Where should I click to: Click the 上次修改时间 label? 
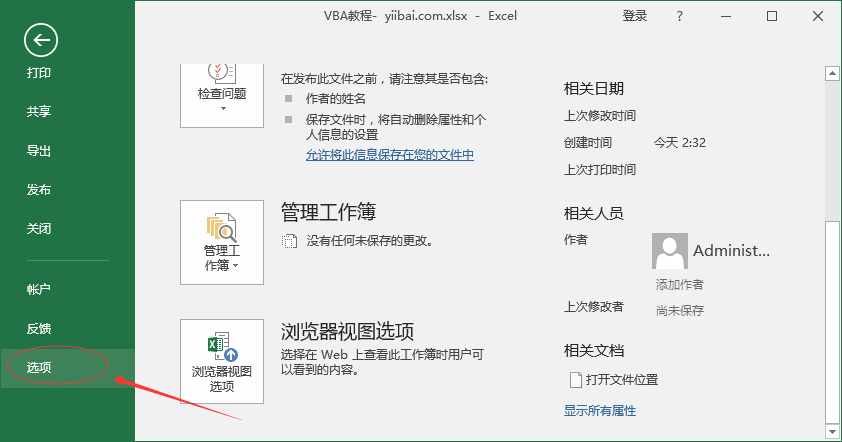click(600, 116)
